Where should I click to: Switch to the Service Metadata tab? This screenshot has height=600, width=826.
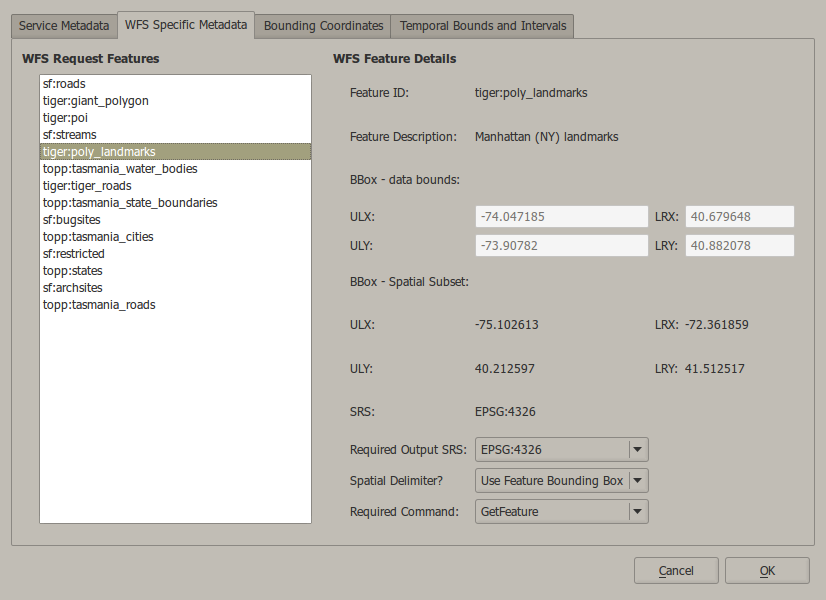pyautogui.click(x=63, y=25)
